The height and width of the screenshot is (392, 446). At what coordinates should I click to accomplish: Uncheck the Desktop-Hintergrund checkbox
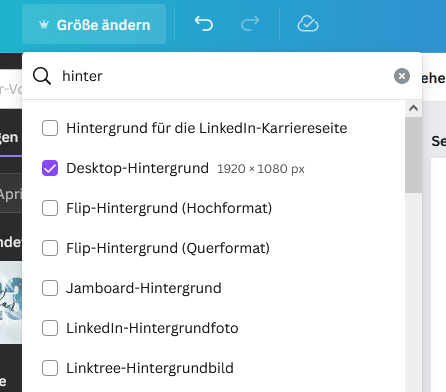click(50, 168)
